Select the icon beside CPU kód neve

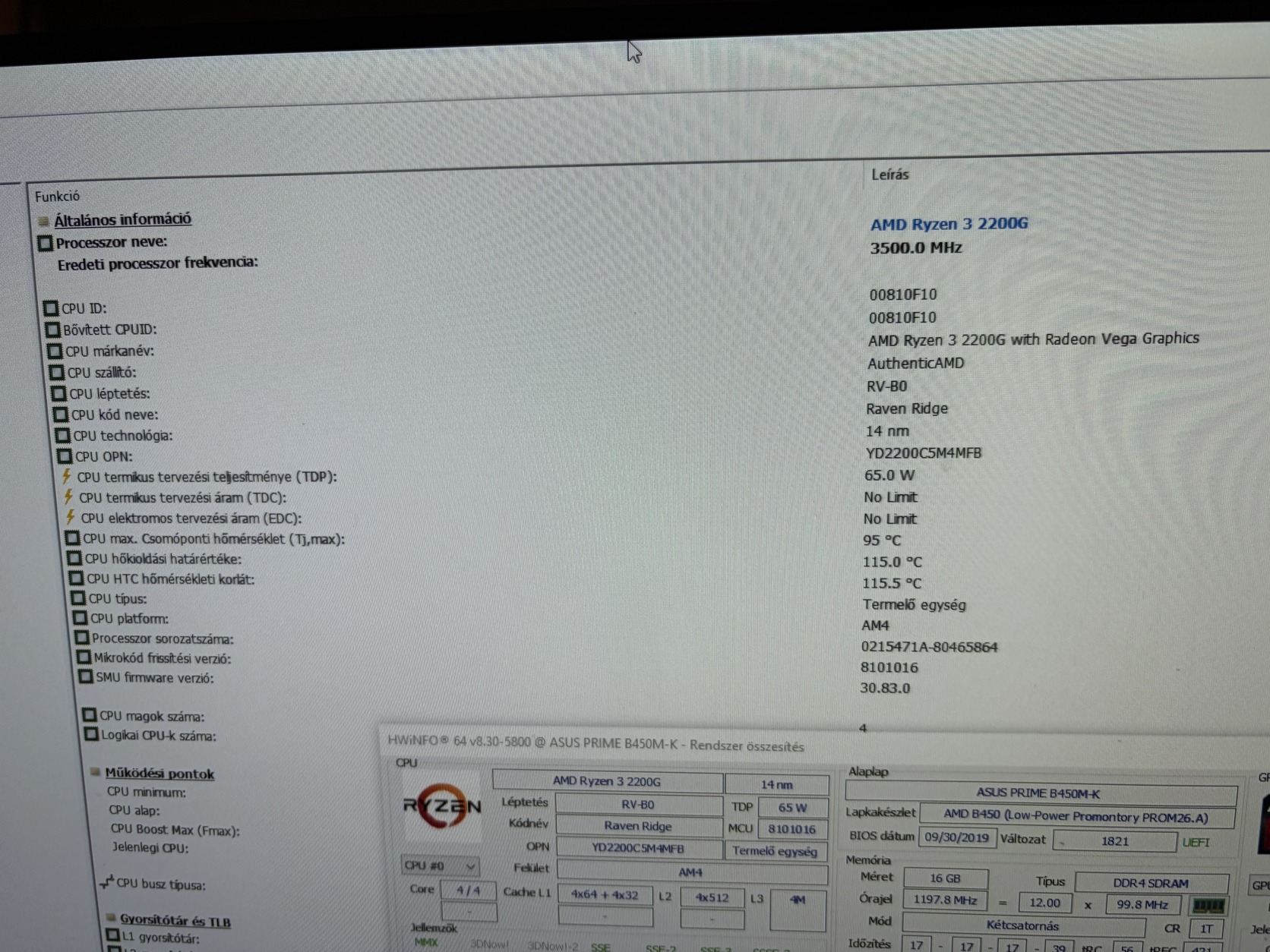(x=61, y=415)
